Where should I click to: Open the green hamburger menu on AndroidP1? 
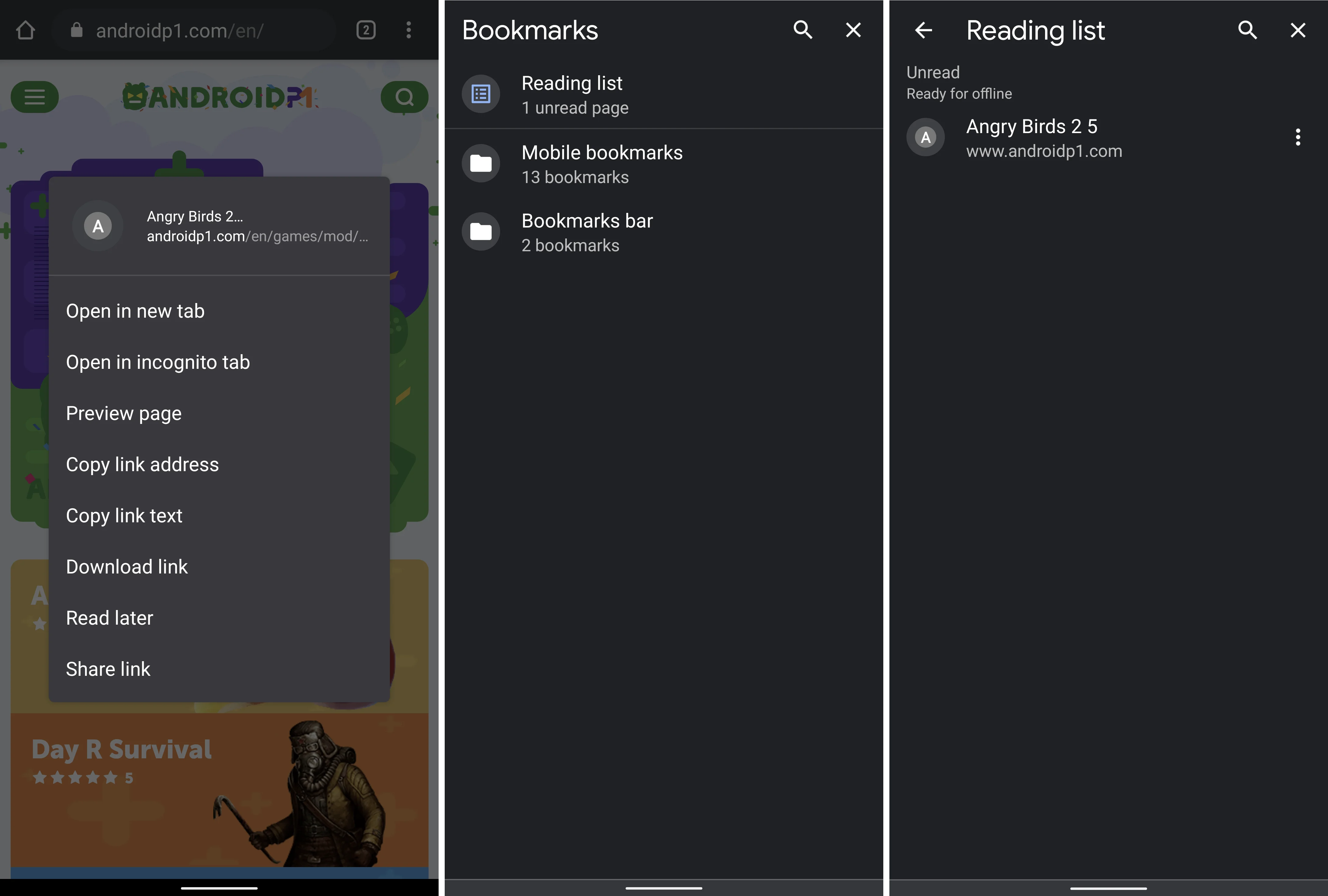34,97
